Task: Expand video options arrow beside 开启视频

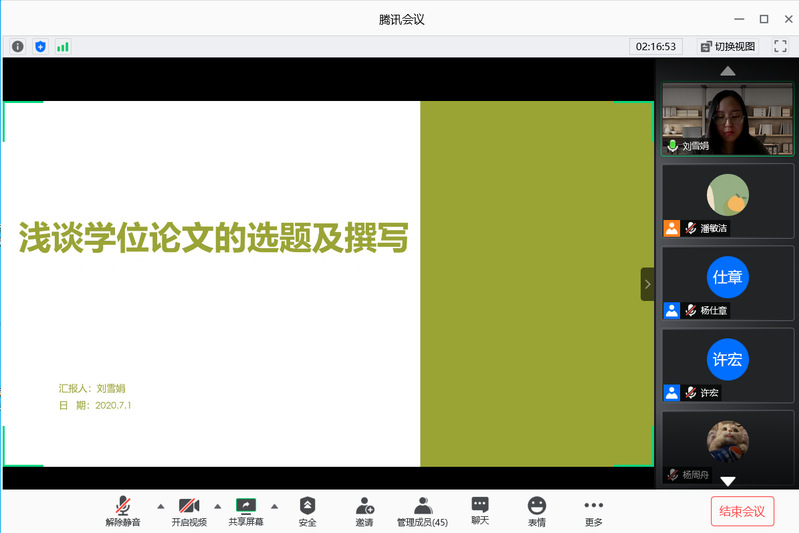Action: pos(218,506)
